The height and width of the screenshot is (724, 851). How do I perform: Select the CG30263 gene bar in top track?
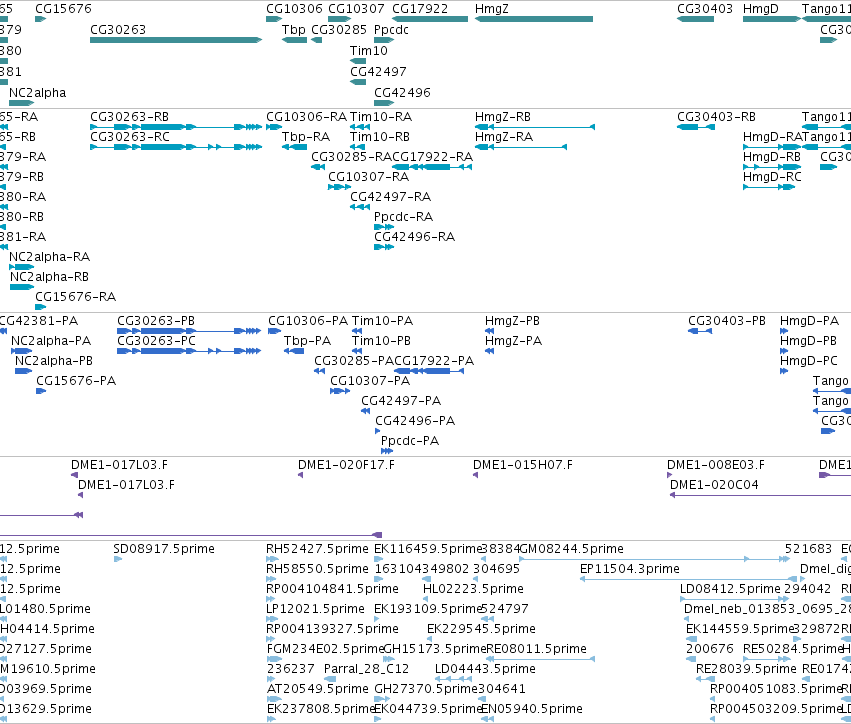click(176, 40)
